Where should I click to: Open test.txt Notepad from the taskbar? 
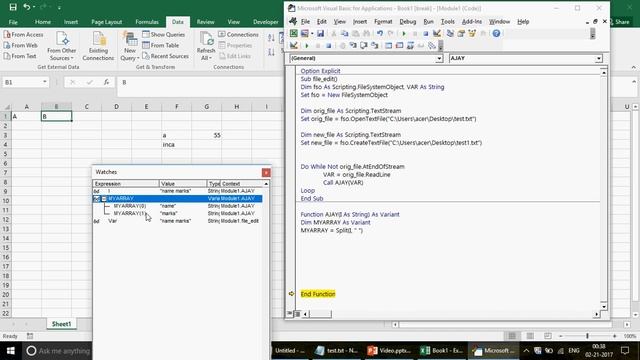[x=337, y=351]
